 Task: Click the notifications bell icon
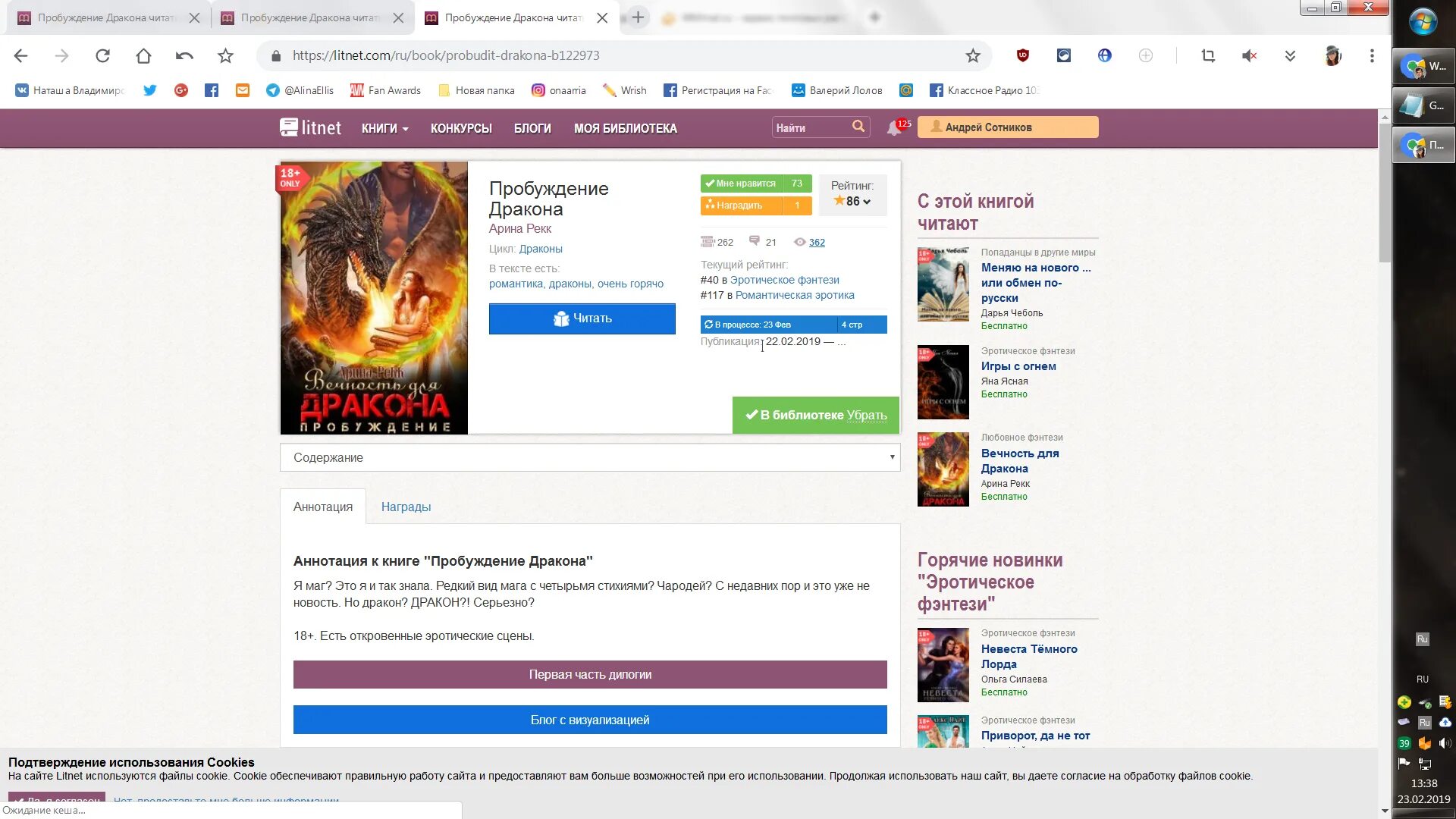[x=894, y=128]
